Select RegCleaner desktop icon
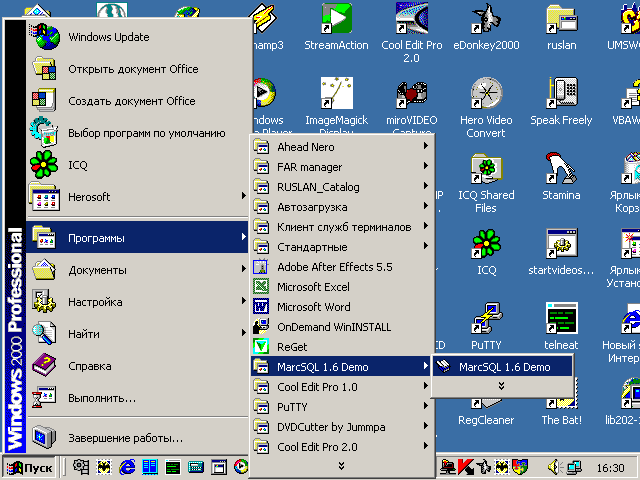 click(x=486, y=412)
